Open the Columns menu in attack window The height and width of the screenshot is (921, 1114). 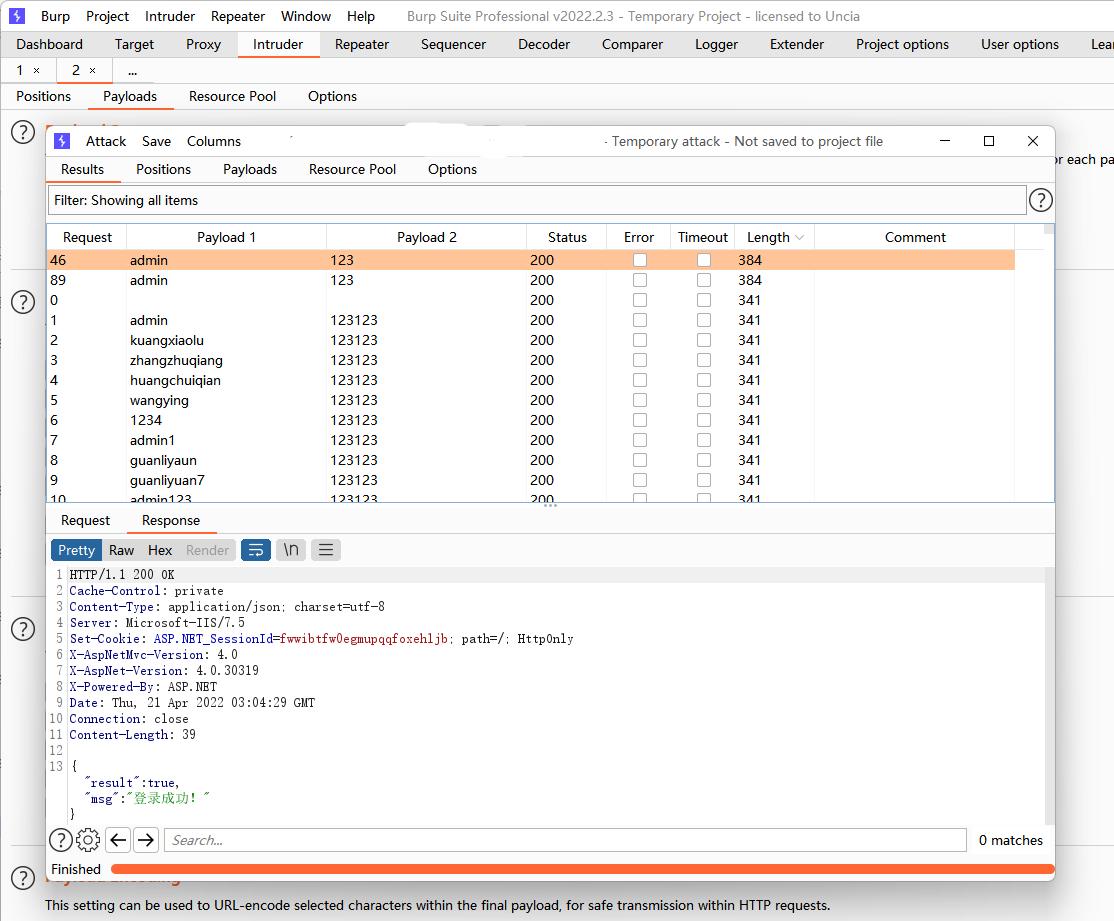tap(214, 141)
